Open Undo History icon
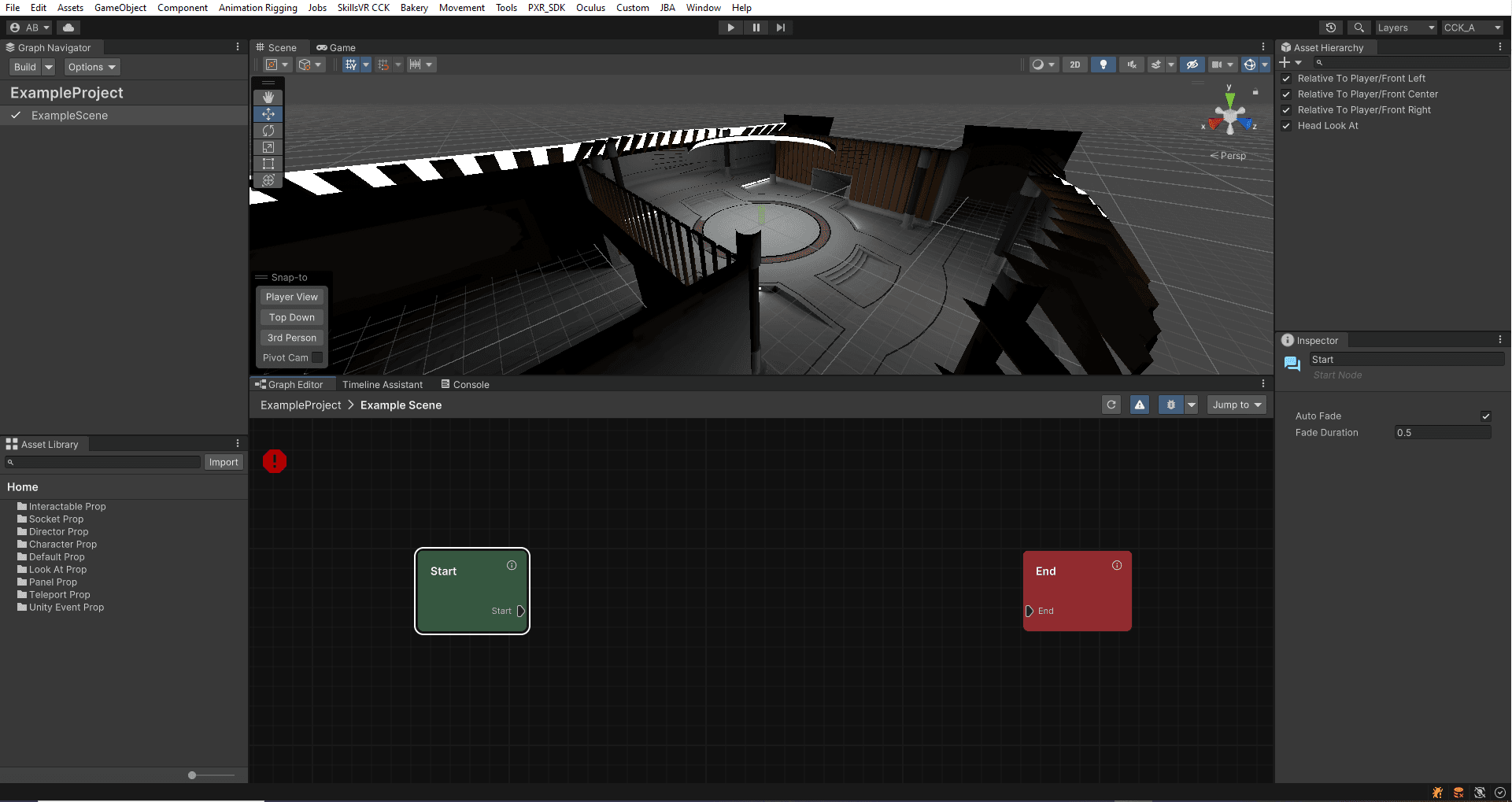1512x802 pixels. click(x=1331, y=28)
